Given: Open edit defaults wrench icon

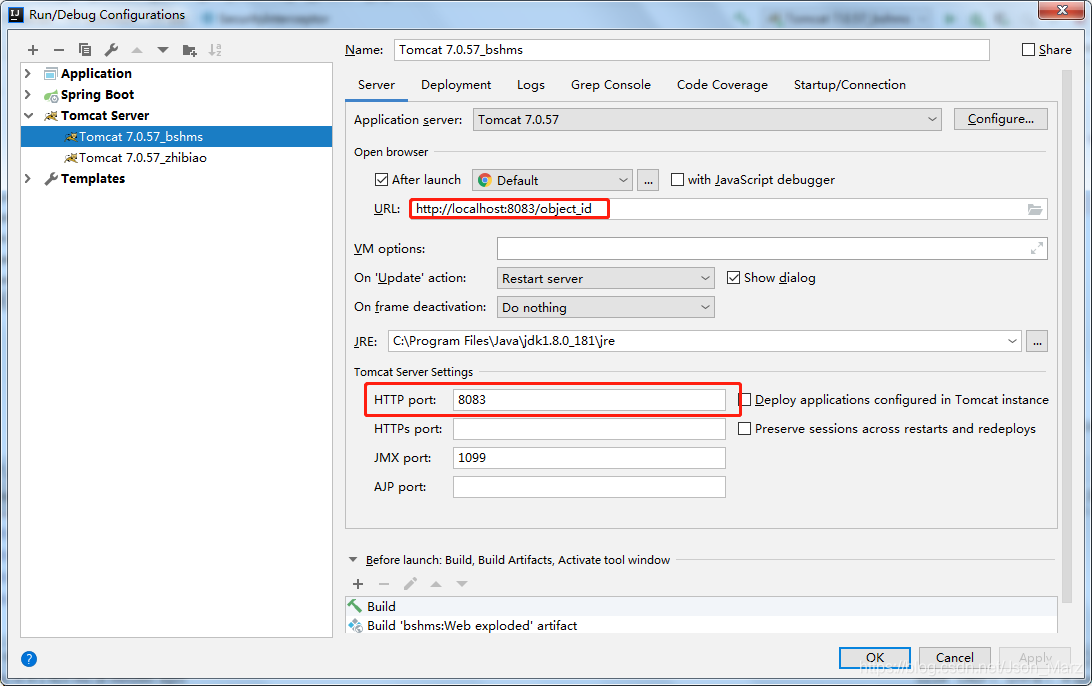Looking at the screenshot, I should 111,49.
